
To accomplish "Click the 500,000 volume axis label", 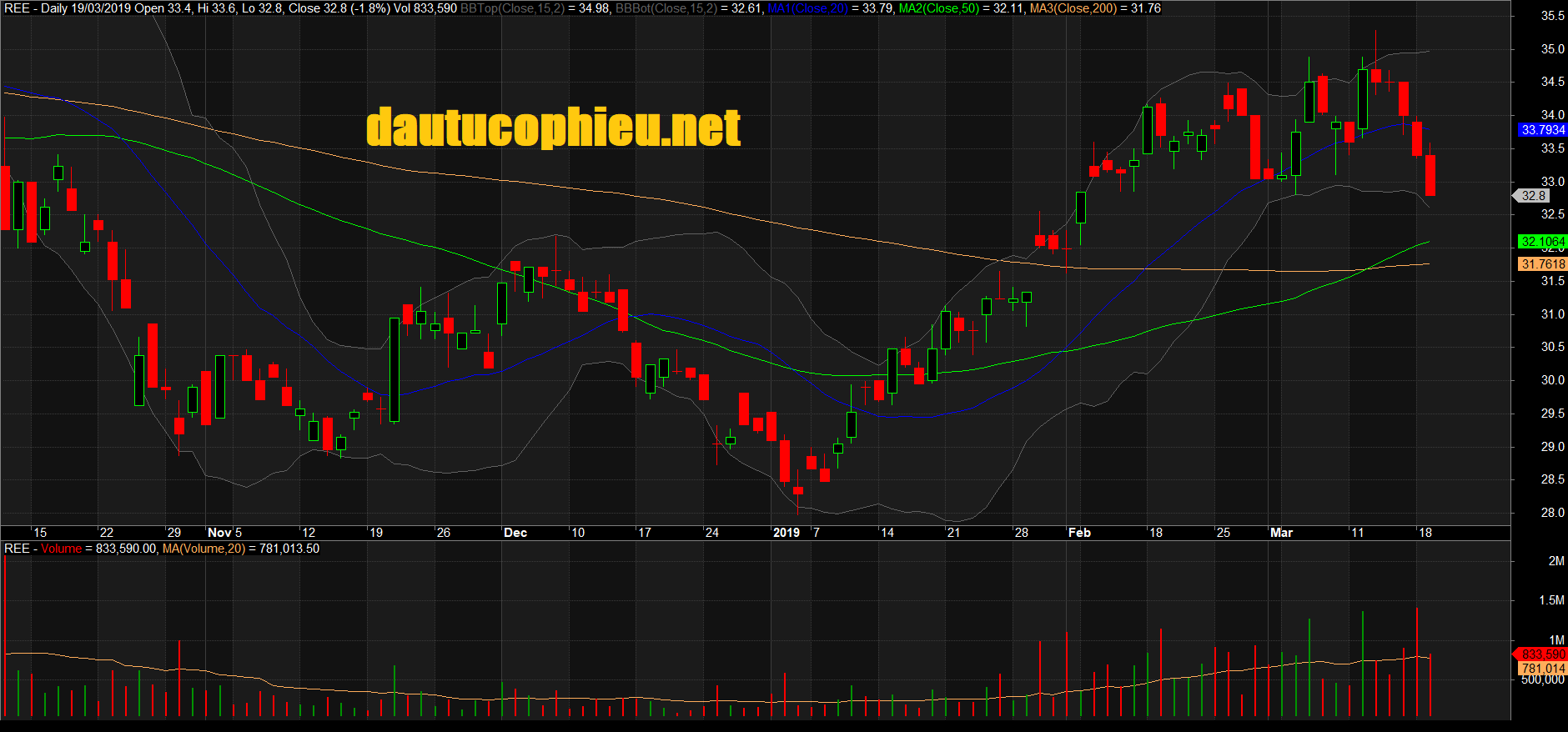I will [1543, 679].
